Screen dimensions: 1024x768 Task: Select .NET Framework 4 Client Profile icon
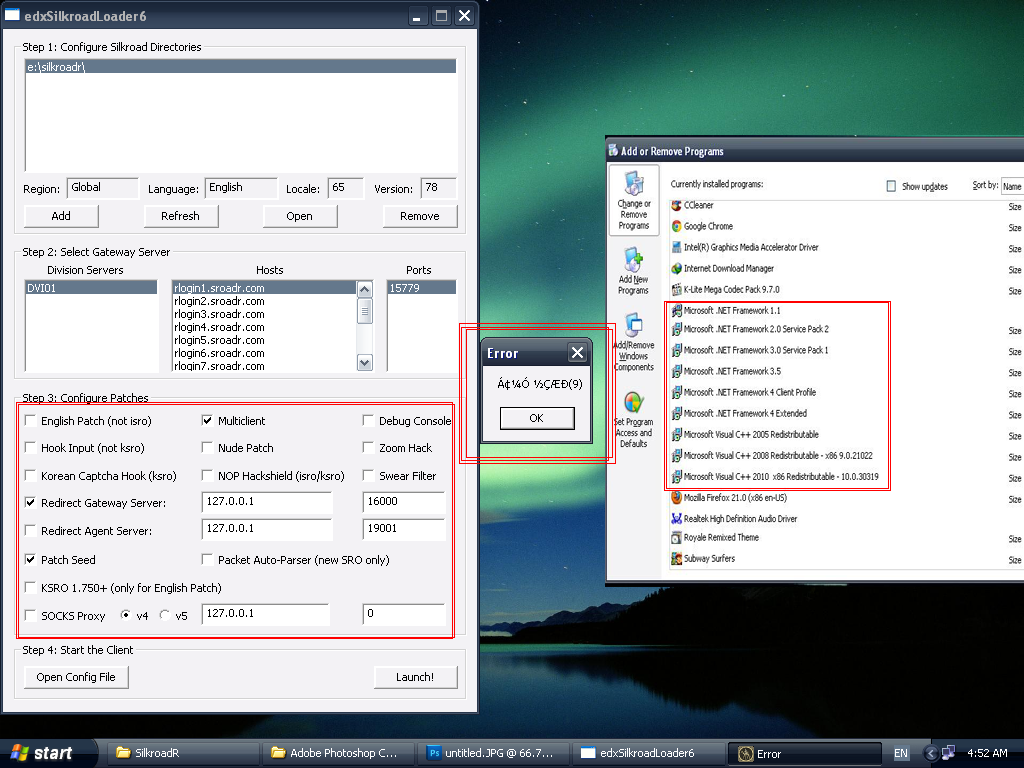pos(677,392)
